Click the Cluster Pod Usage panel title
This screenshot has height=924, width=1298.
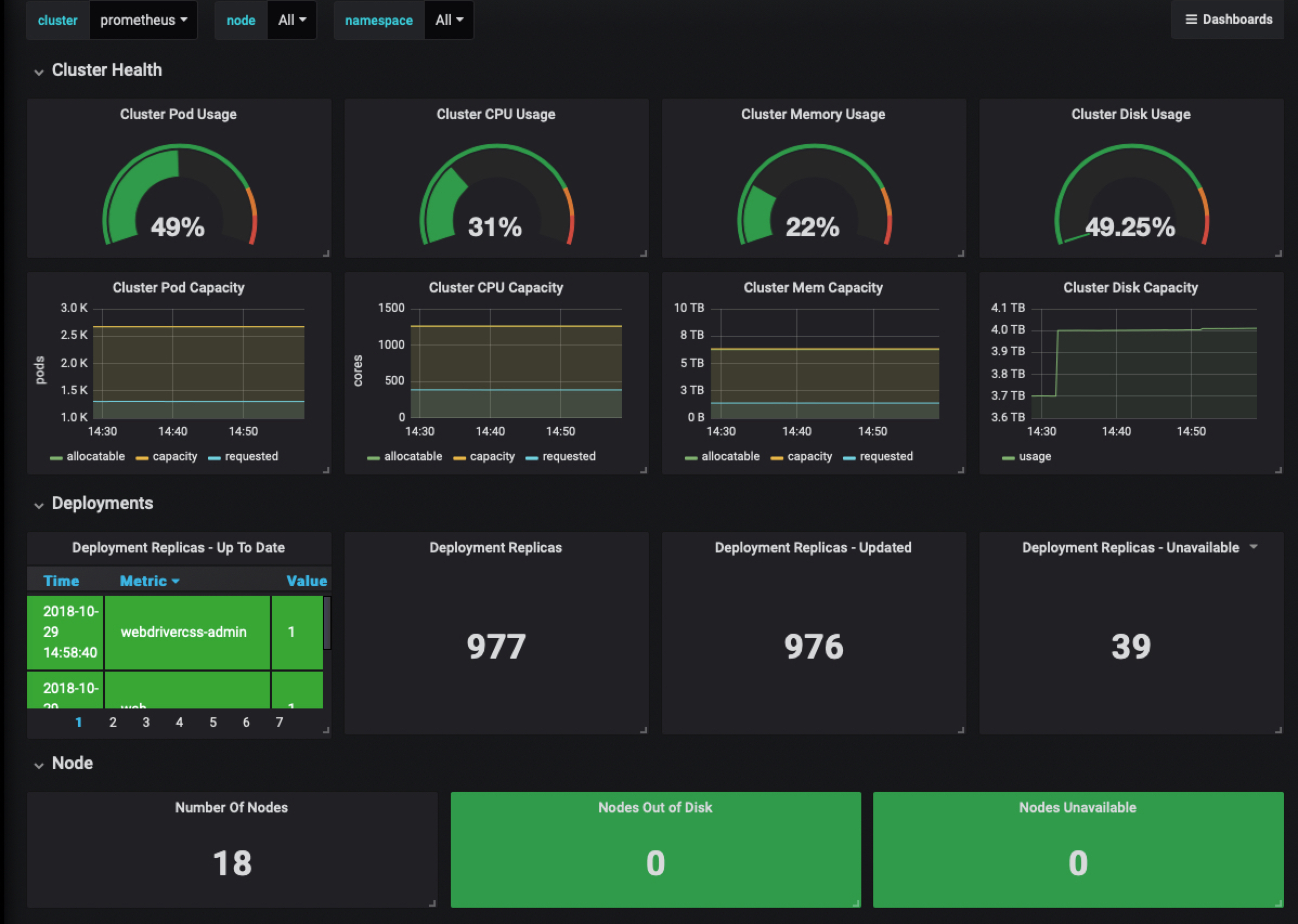click(178, 114)
